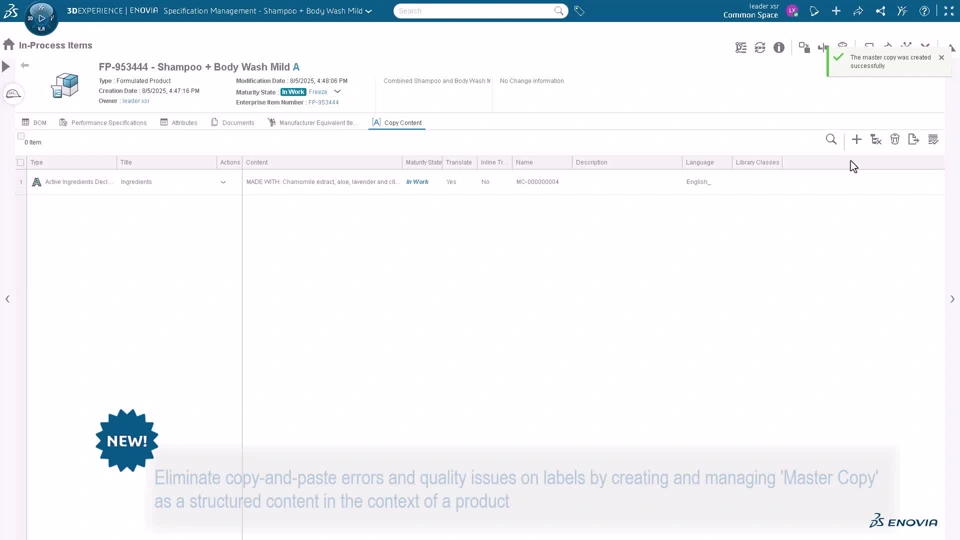Screen dimensions: 960x540
Task: Expand the Shampoo + Body Wash Mild title dropdown
Action: tap(369, 11)
